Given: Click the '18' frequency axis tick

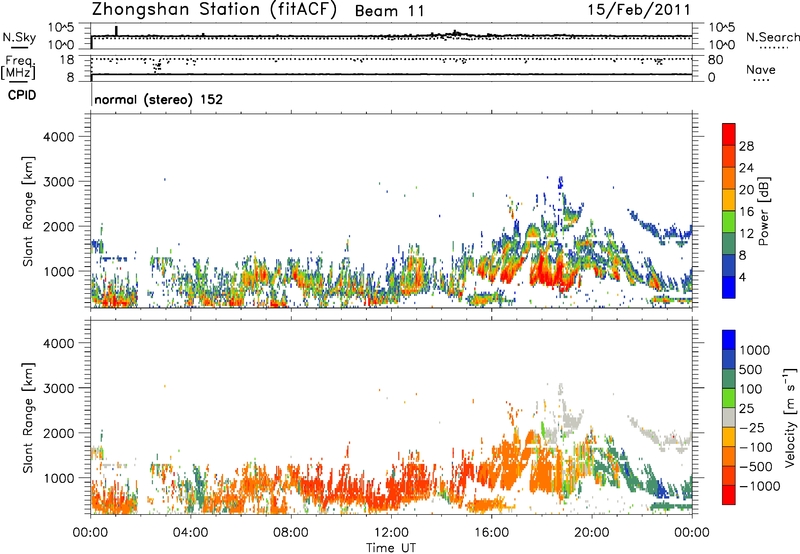Looking at the screenshot, I should [x=66, y=60].
